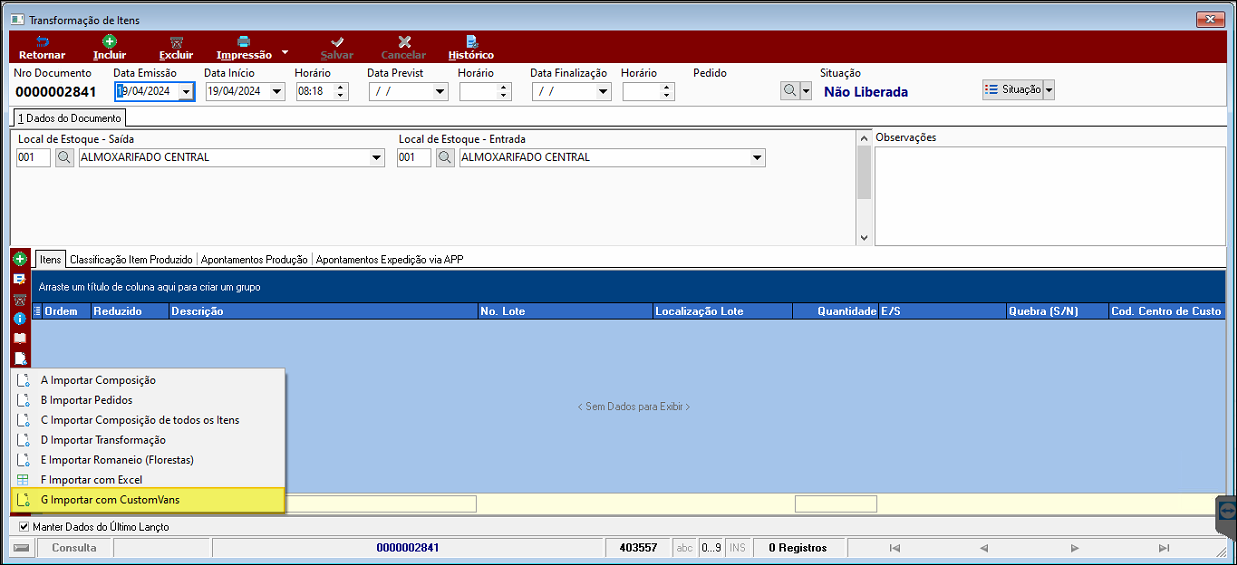Image resolution: width=1237 pixels, height=565 pixels.
Task: Click the delete item icon in side strip
Action: pyautogui.click(x=19, y=299)
